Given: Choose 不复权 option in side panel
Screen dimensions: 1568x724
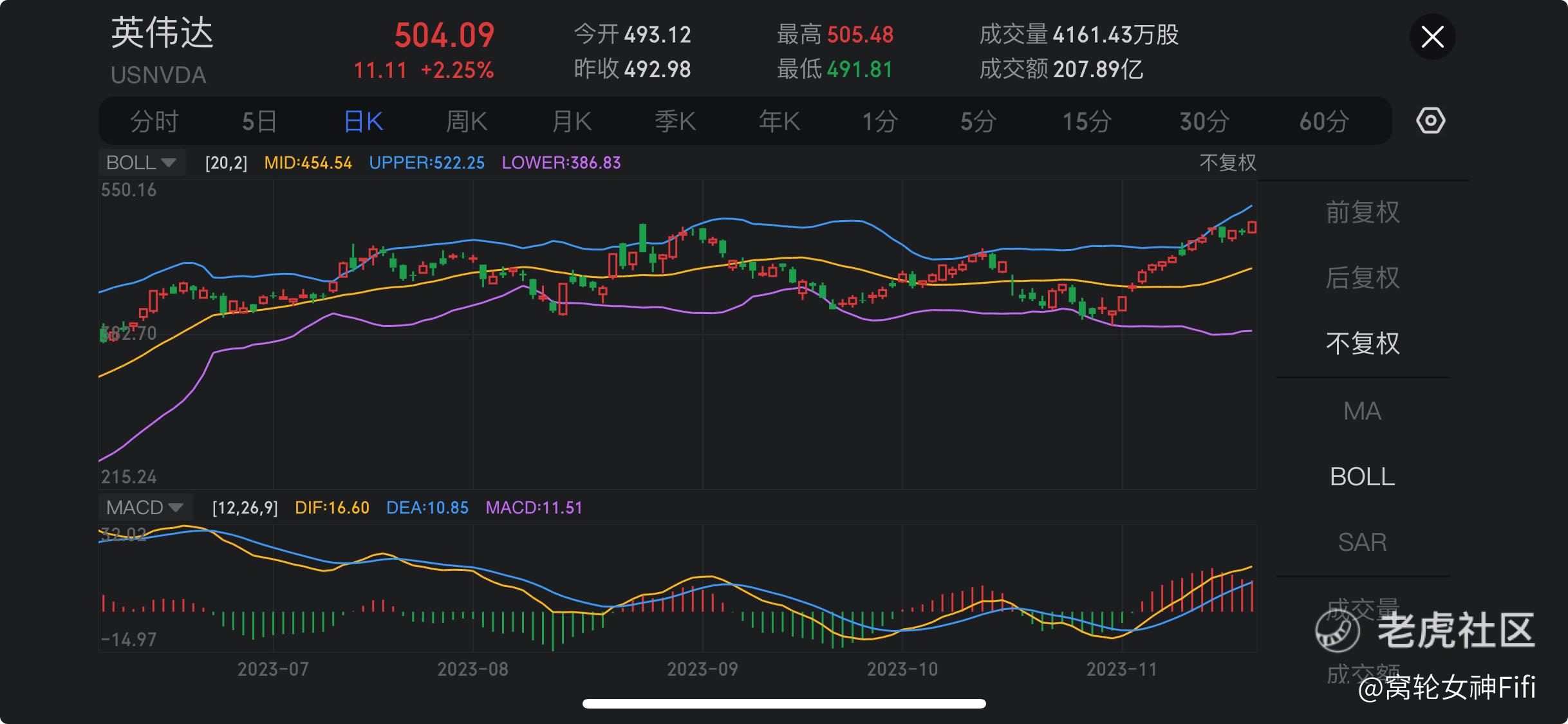Looking at the screenshot, I should [1363, 344].
